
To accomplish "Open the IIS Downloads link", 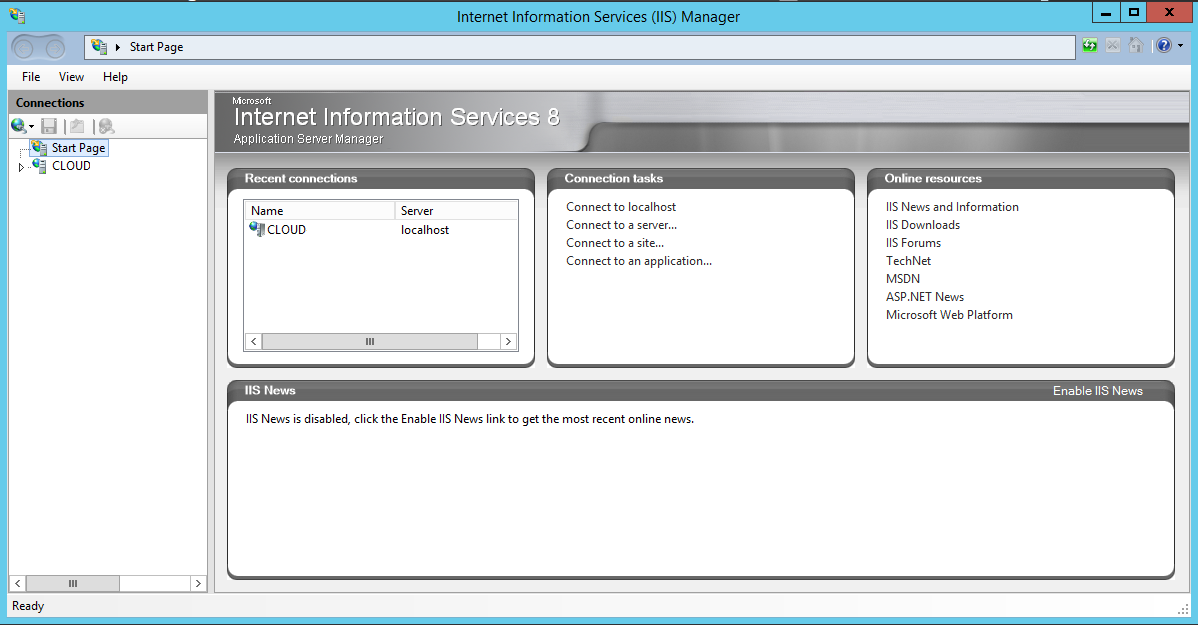I will click(923, 225).
